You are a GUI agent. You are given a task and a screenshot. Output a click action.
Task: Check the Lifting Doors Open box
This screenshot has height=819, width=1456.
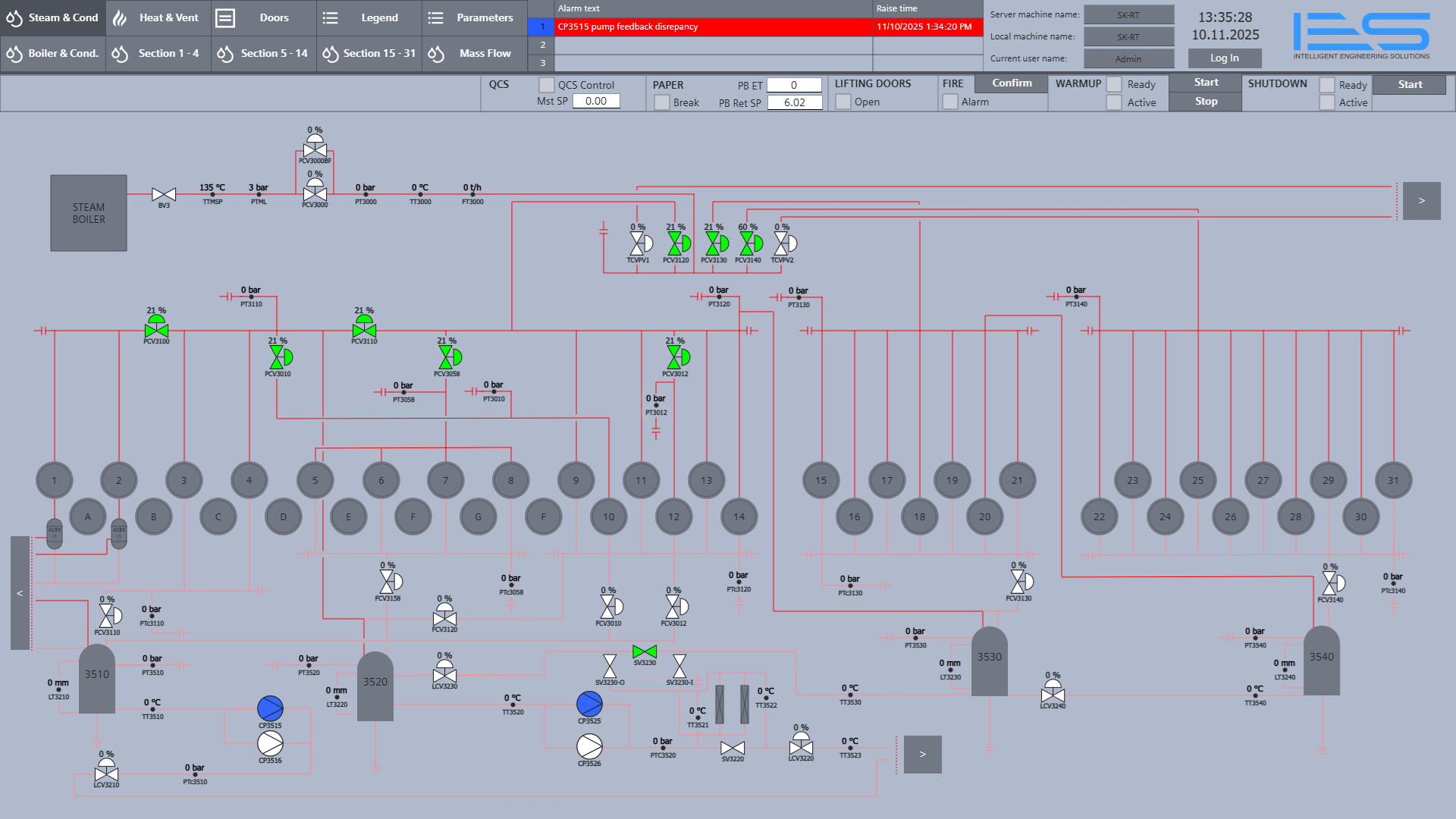click(x=843, y=102)
